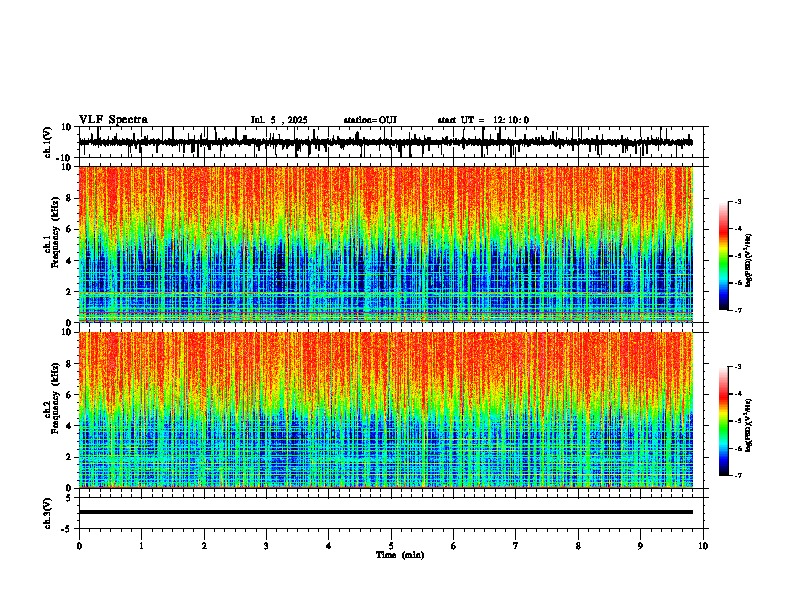Click the ch.2 colorbar log(PSD) label
This screenshot has height=612, width=792.
pos(748,425)
